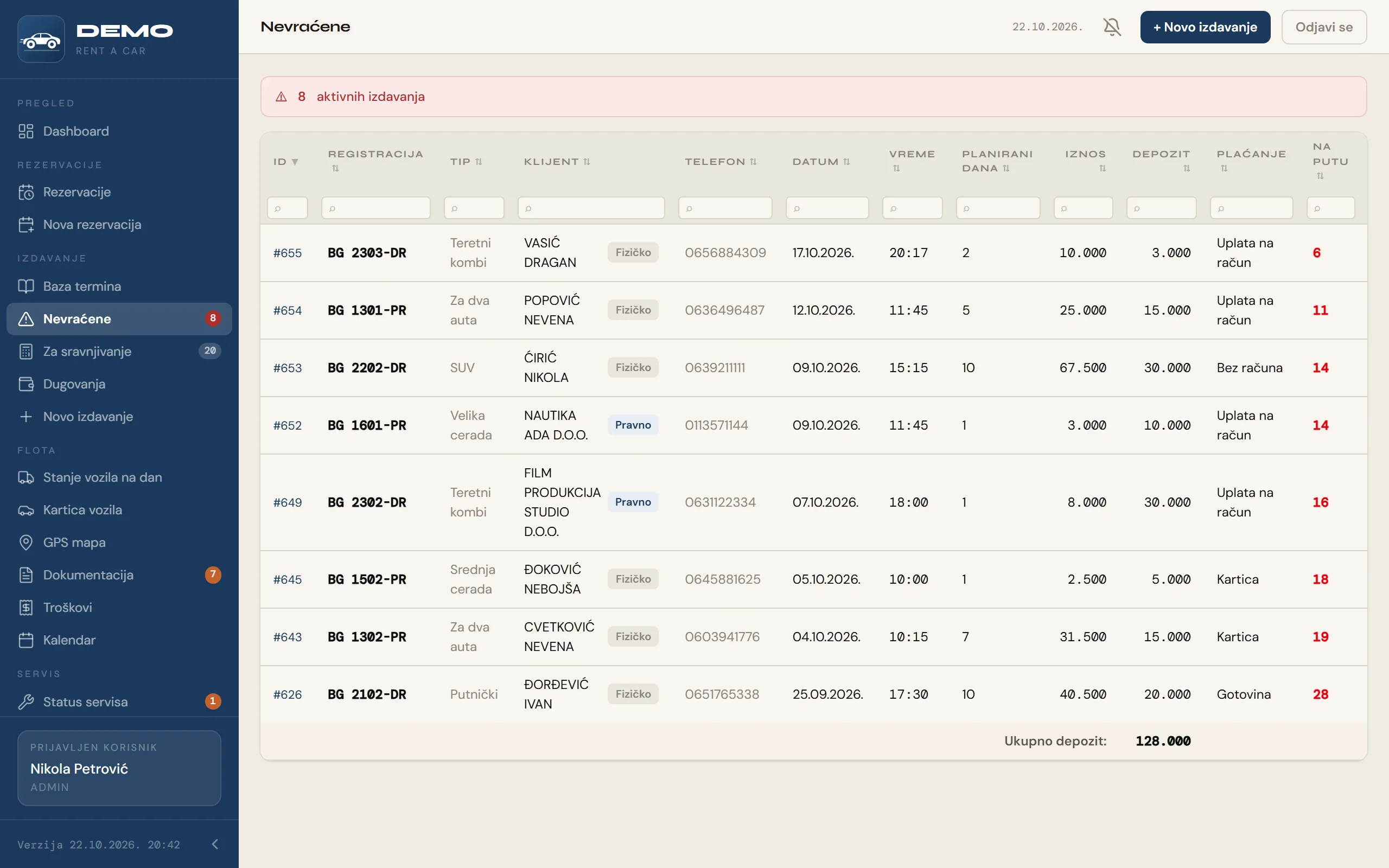Open rental #655 link

coord(288,253)
